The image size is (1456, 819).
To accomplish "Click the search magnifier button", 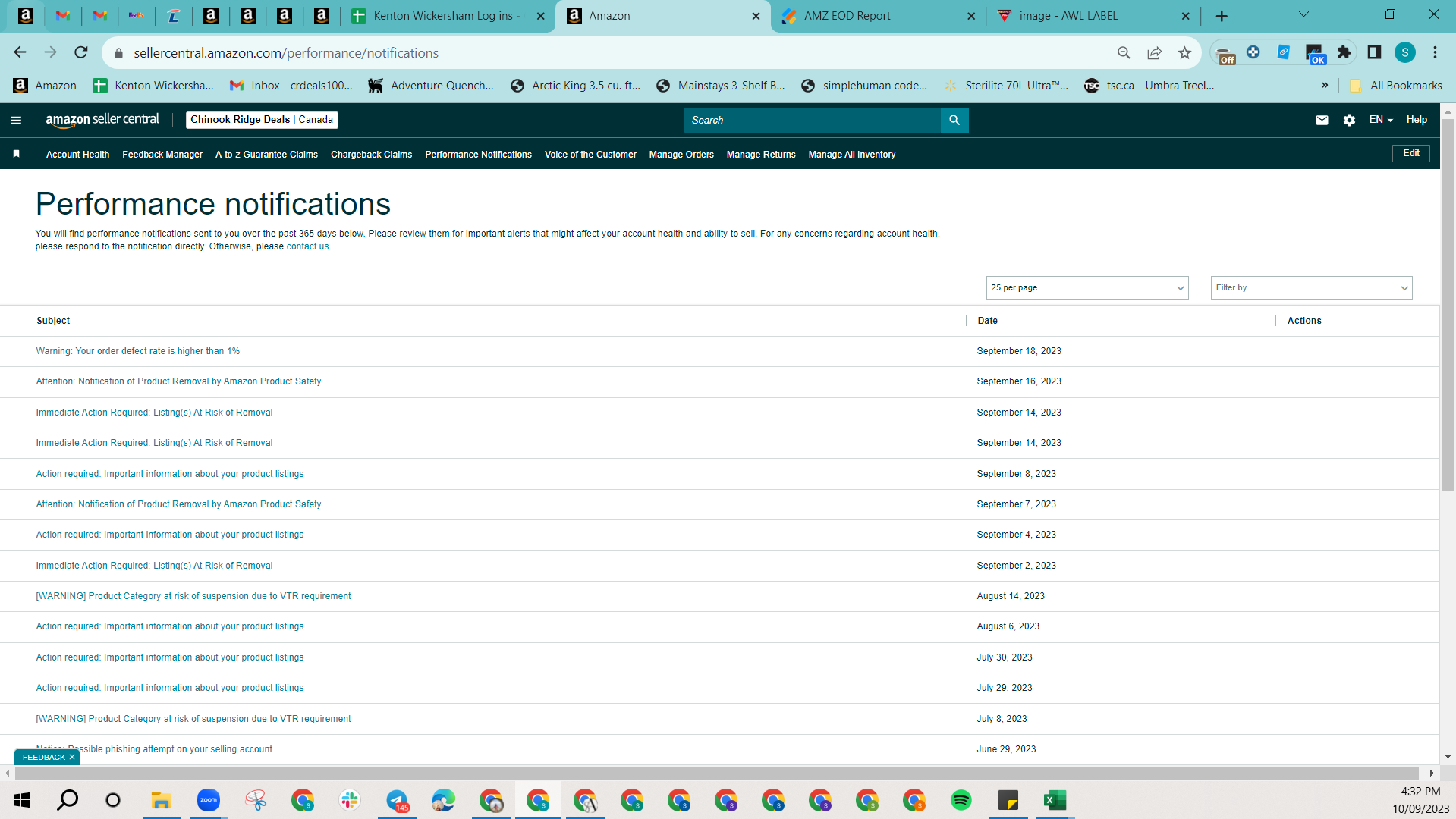I will (954, 120).
